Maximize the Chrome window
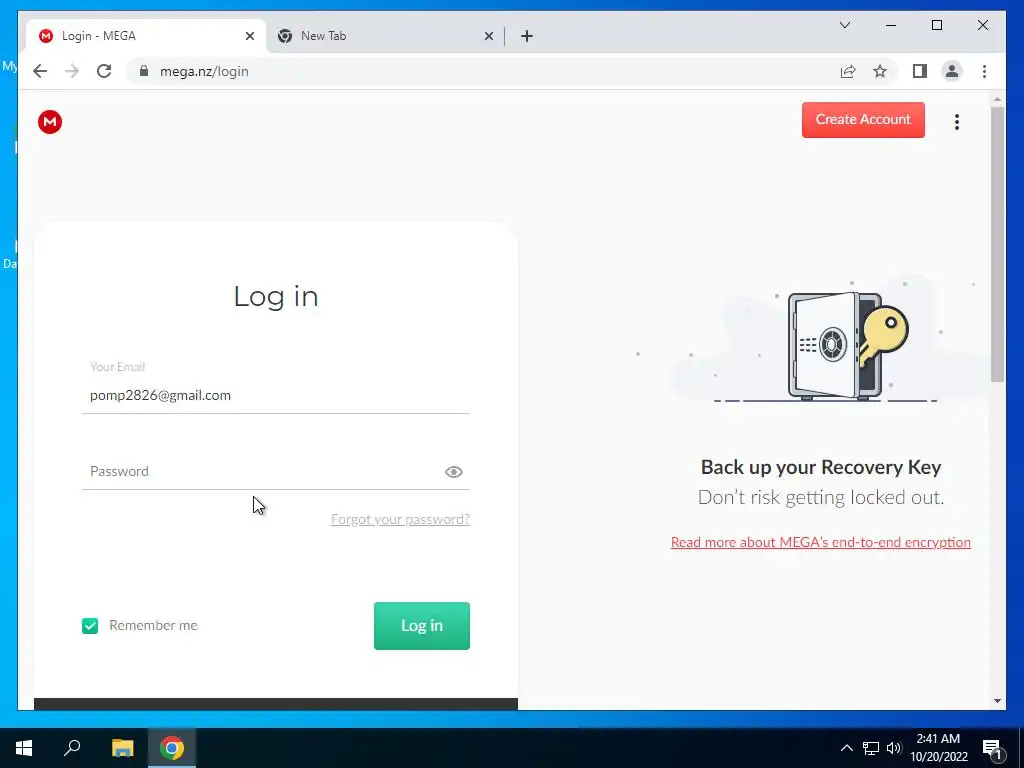 [x=936, y=25]
